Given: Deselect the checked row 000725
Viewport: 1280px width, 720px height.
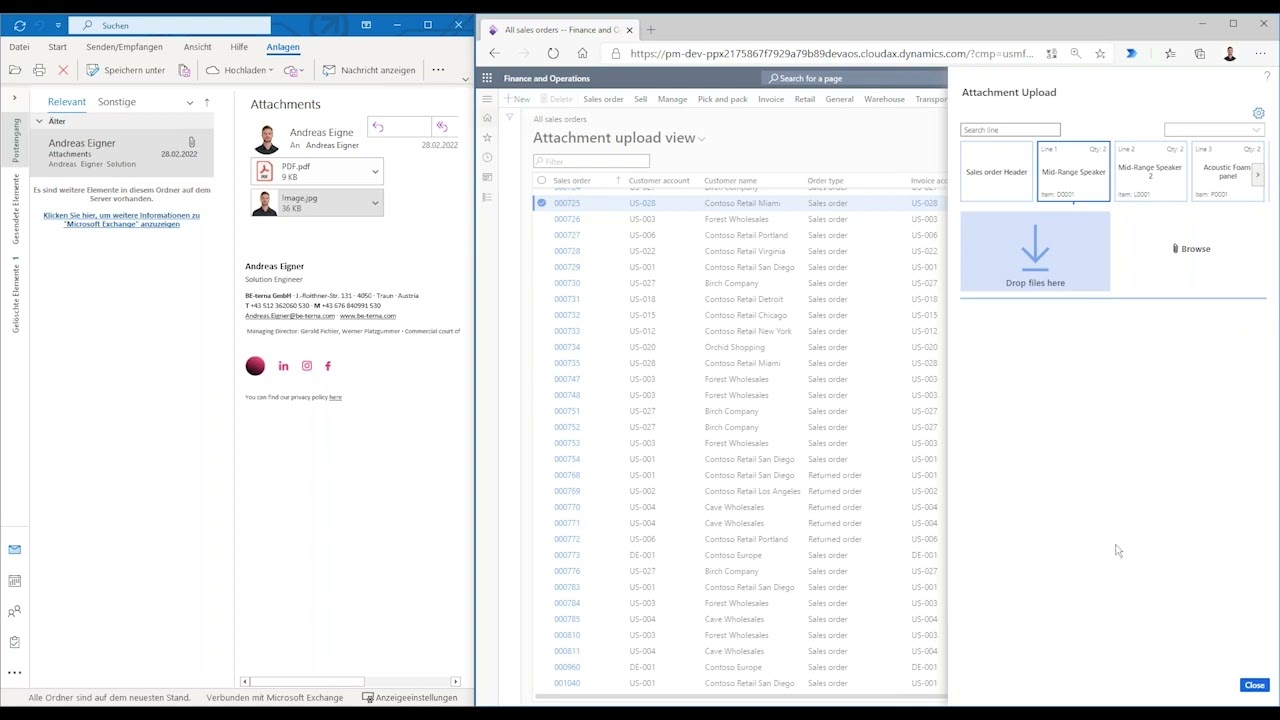Looking at the screenshot, I should coord(542,203).
